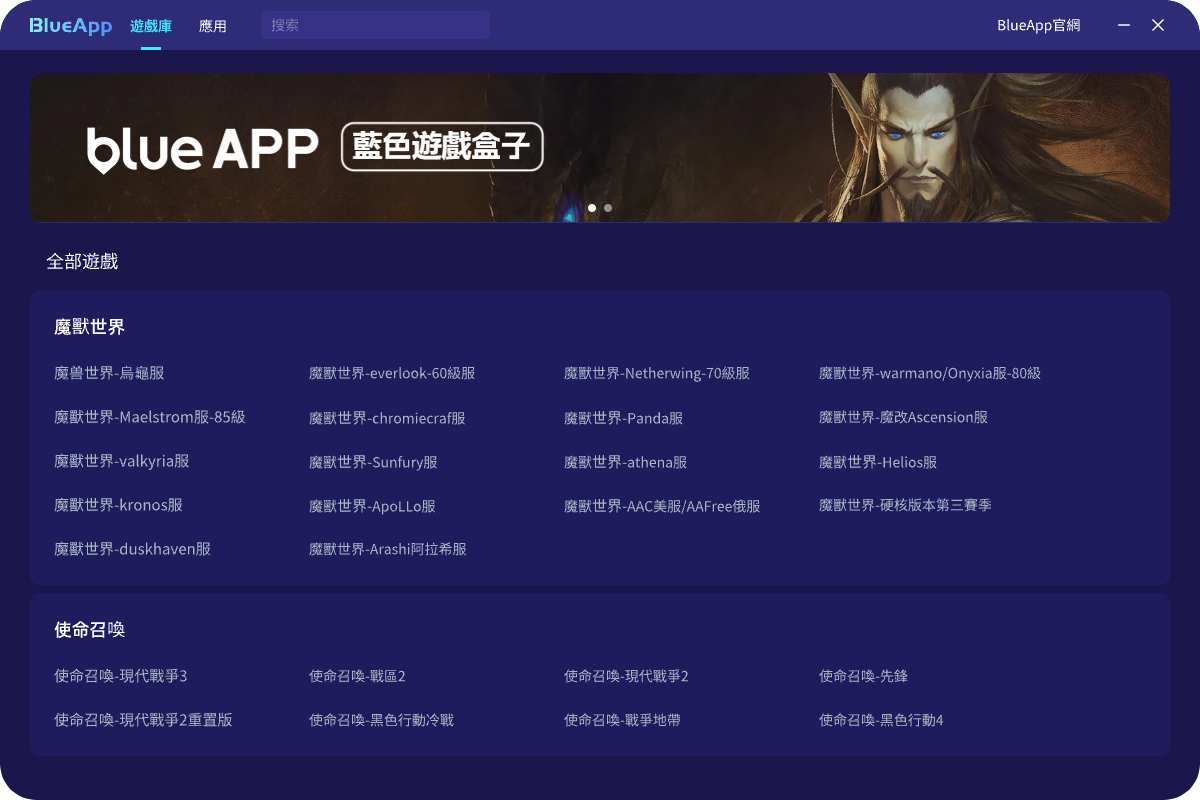1200x800 pixels.
Task: Open 使命召喚-黑色行動4
Action: pyautogui.click(x=881, y=720)
